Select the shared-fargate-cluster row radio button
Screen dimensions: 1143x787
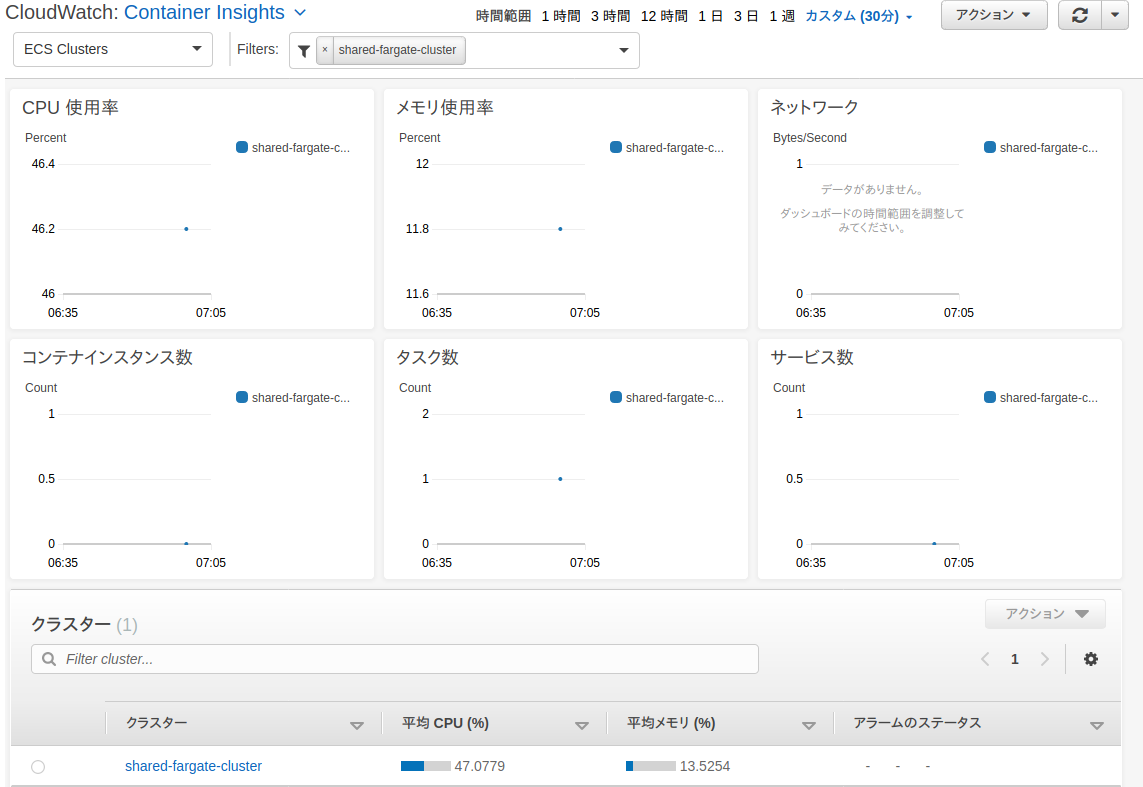coord(38,767)
